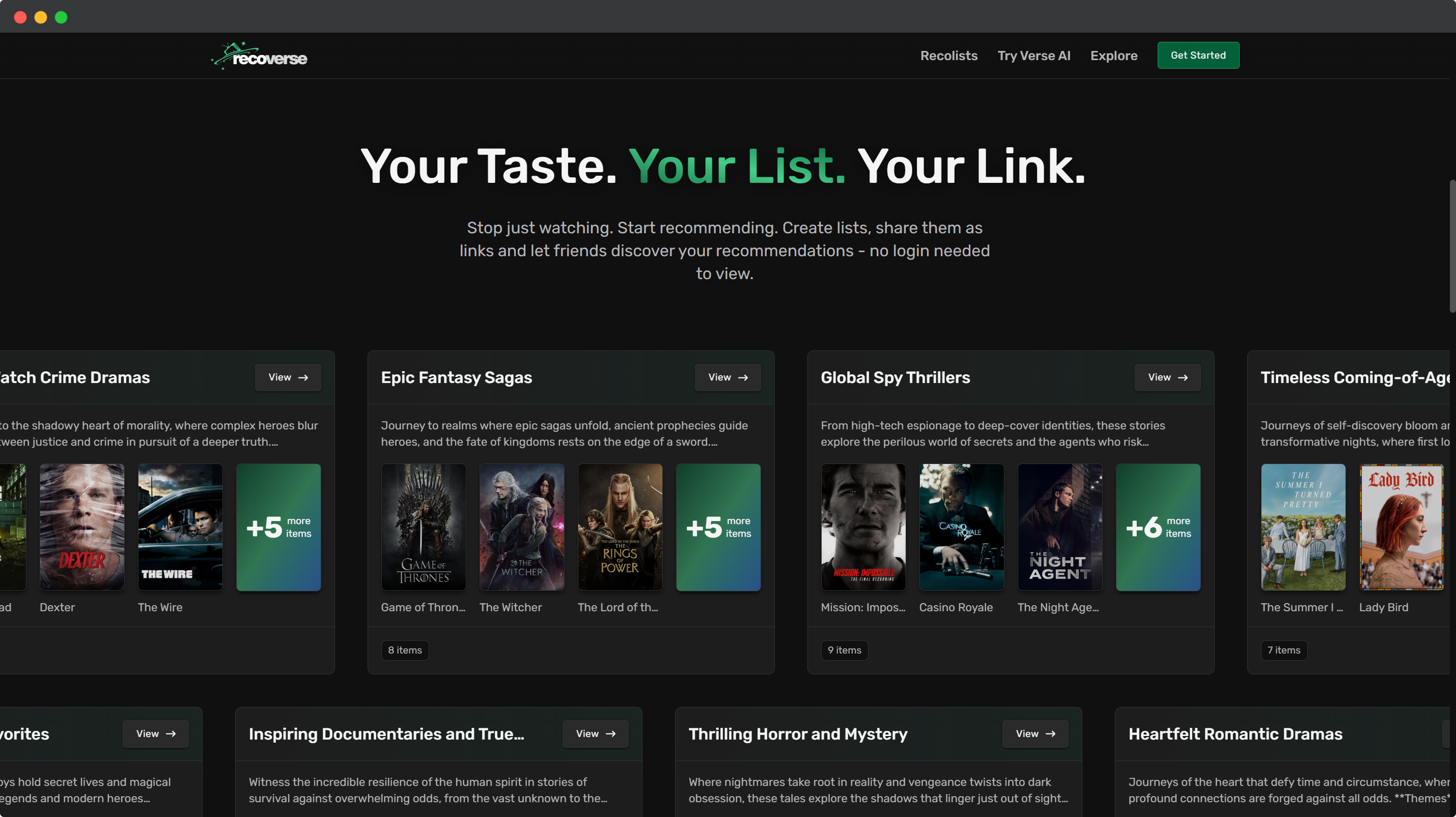The image size is (1456, 817).
Task: Show +6 more items in Spy Thrillers
Action: tap(1158, 527)
